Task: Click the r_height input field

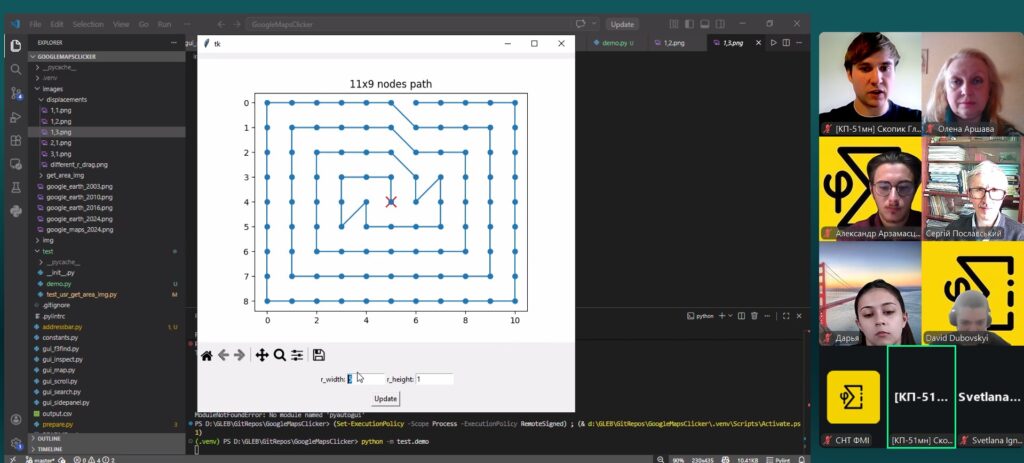Action: pyautogui.click(x=434, y=379)
